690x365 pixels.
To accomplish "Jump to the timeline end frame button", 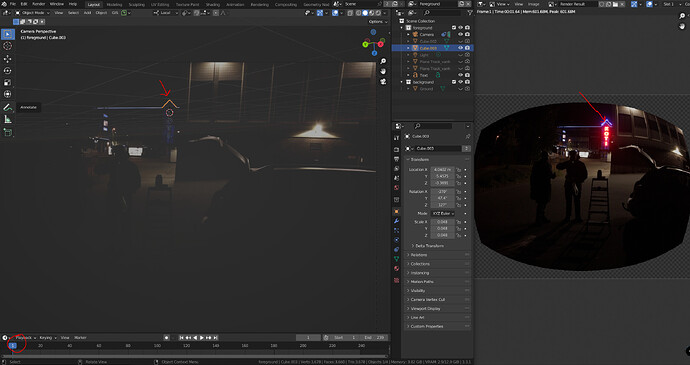I will tap(216, 338).
